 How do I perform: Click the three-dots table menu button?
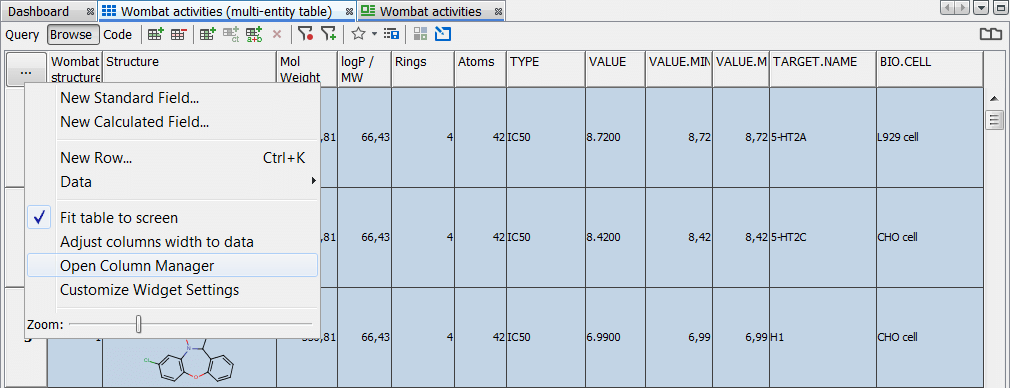pyautogui.click(x=26, y=68)
